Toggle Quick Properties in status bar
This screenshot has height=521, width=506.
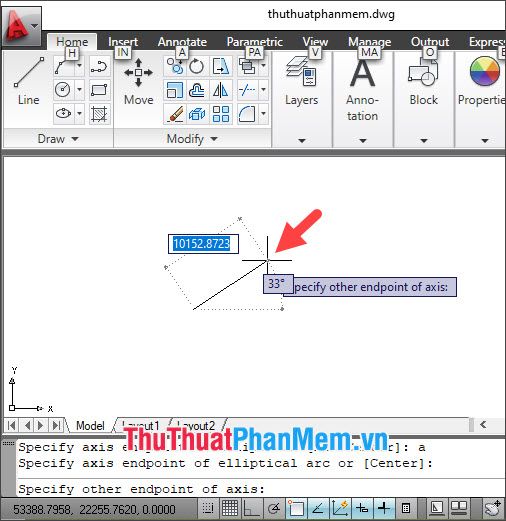[x=406, y=508]
